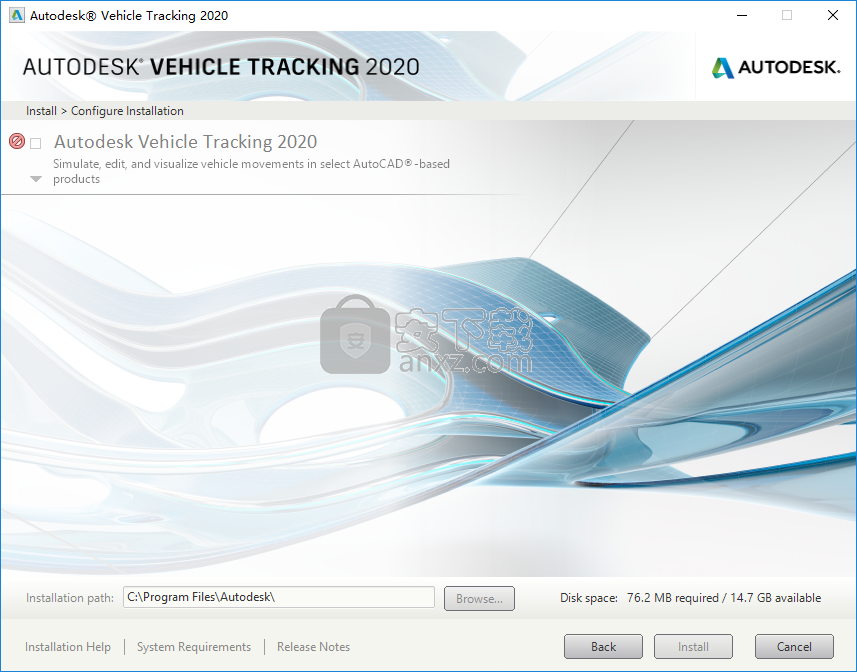Click the red prohibited icon beside product checkbox

pyautogui.click(x=17, y=142)
